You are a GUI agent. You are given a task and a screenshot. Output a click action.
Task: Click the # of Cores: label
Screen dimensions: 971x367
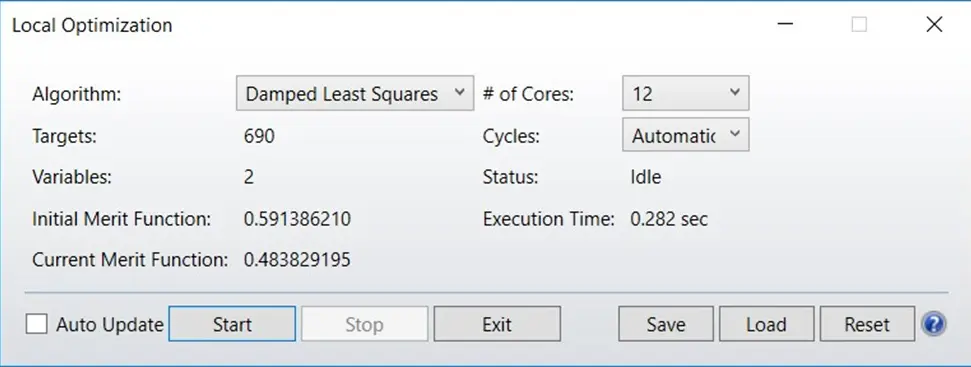pos(529,95)
